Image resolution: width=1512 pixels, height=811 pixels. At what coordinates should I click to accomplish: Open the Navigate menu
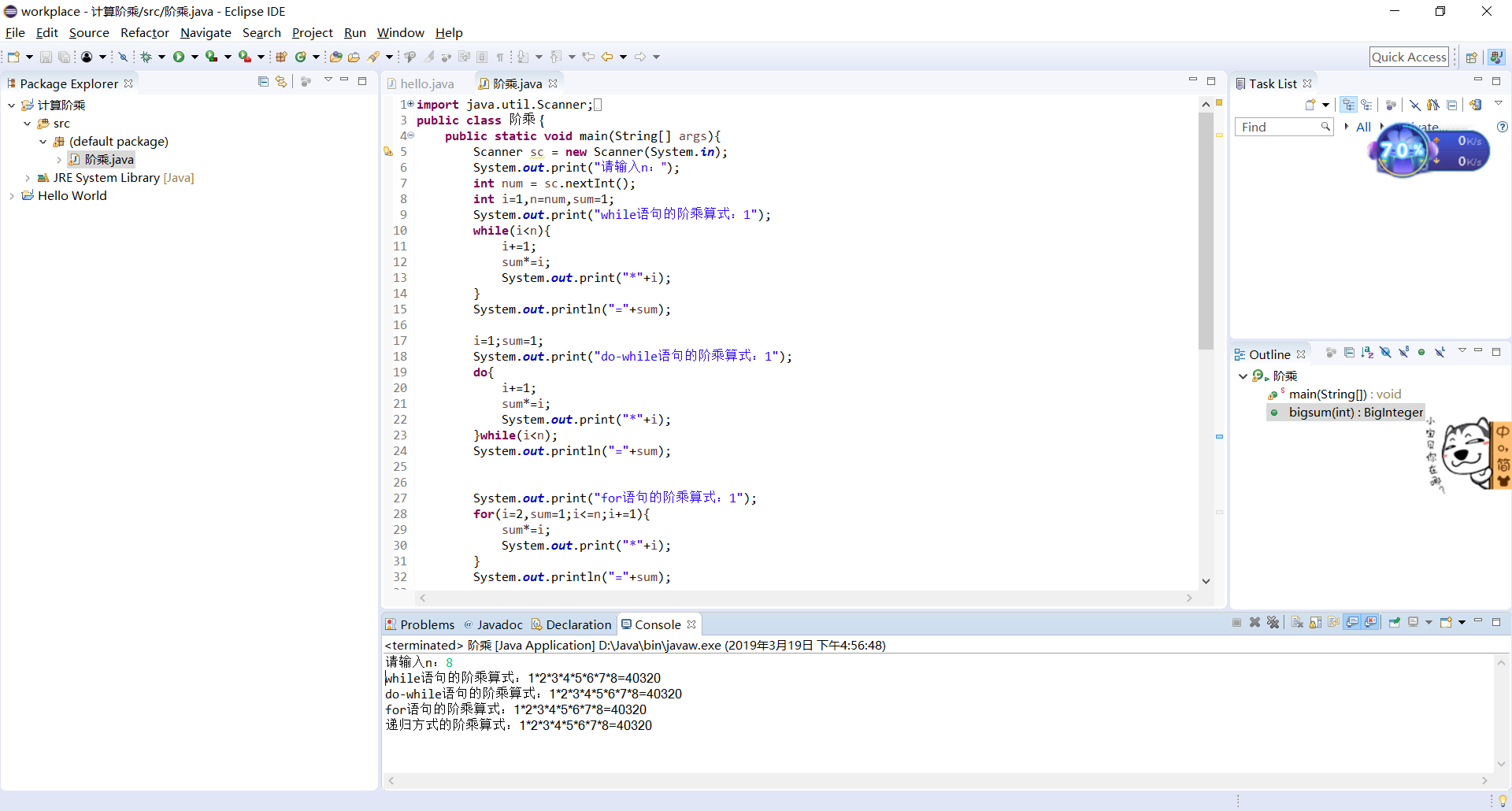click(206, 33)
